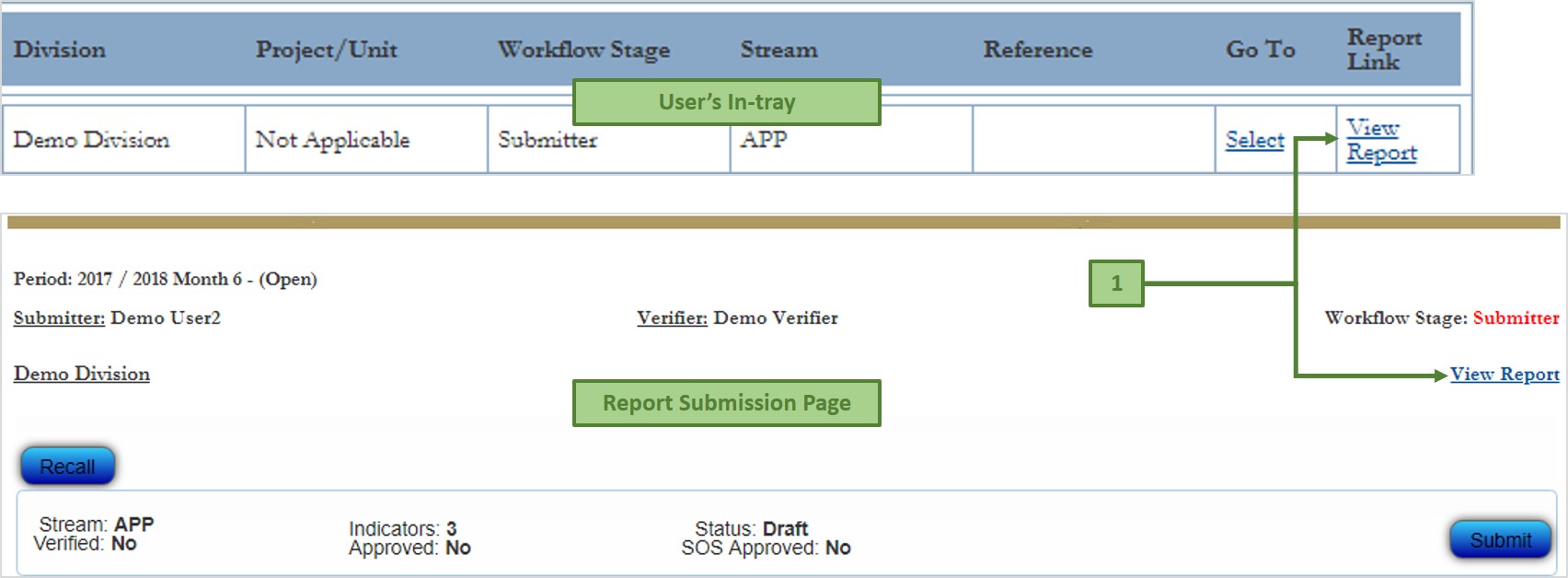Image resolution: width=1568 pixels, height=578 pixels.
Task: Click the Report Submission Page green label
Action: tap(726, 403)
